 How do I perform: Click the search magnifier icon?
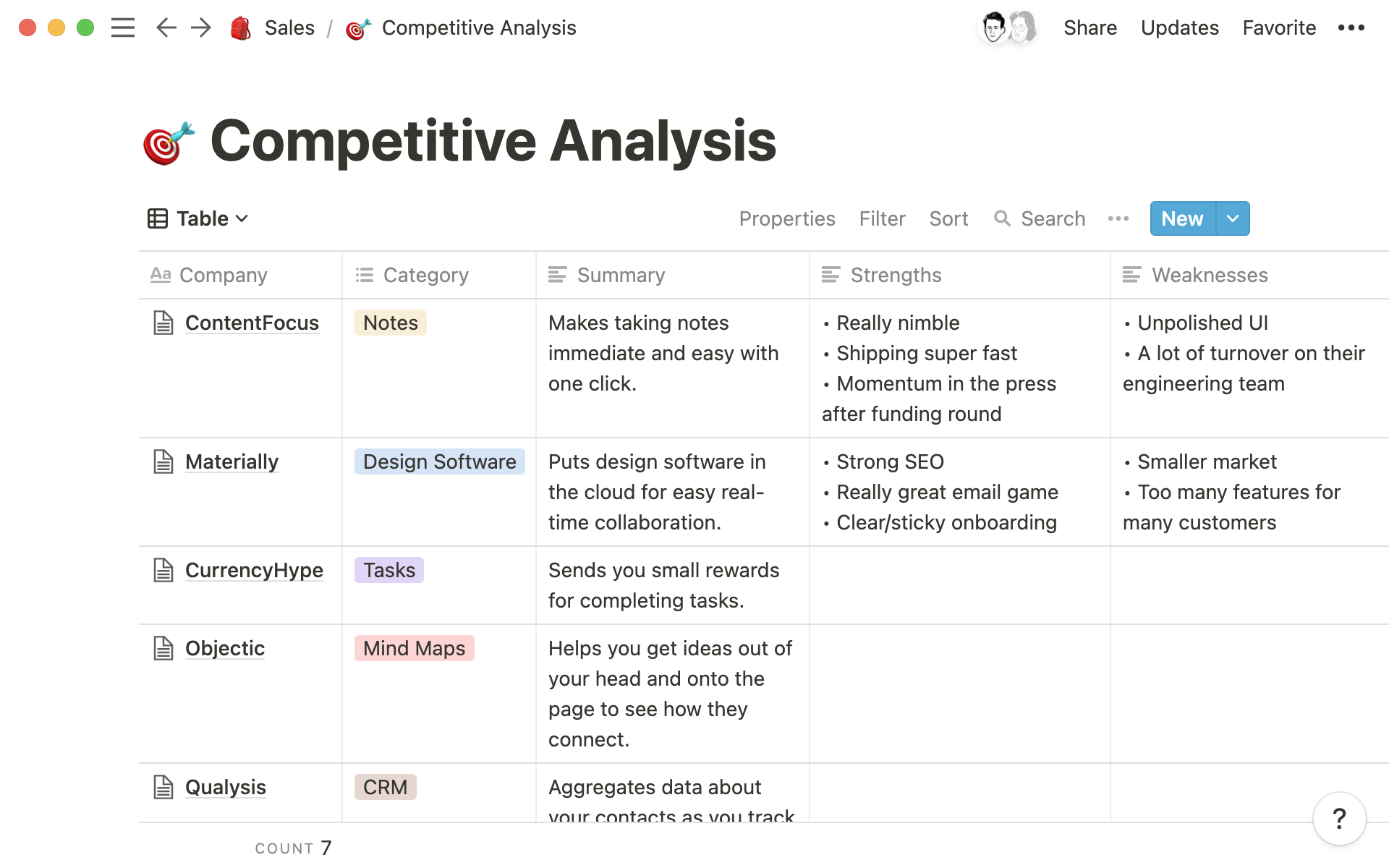1002,218
